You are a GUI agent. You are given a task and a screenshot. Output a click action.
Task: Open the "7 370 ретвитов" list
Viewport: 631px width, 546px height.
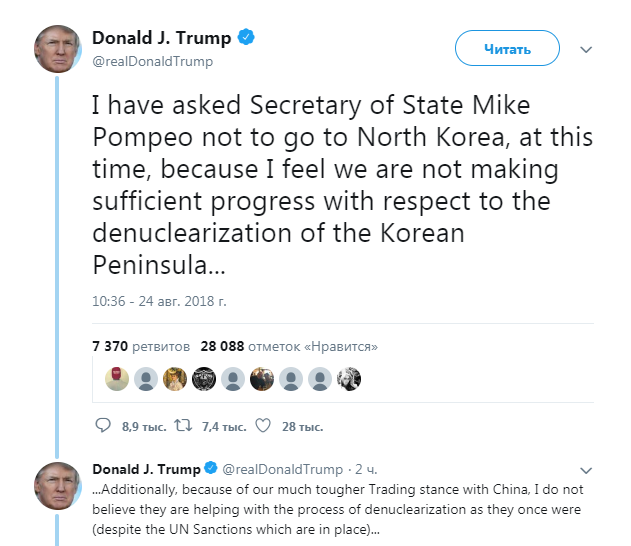[x=140, y=346]
